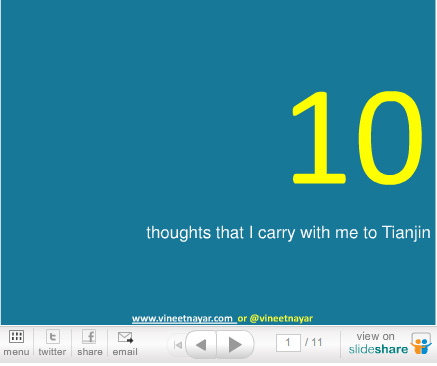Click the "/ 11" total slide count
Screen dimensions: 437x366
[x=314, y=342]
